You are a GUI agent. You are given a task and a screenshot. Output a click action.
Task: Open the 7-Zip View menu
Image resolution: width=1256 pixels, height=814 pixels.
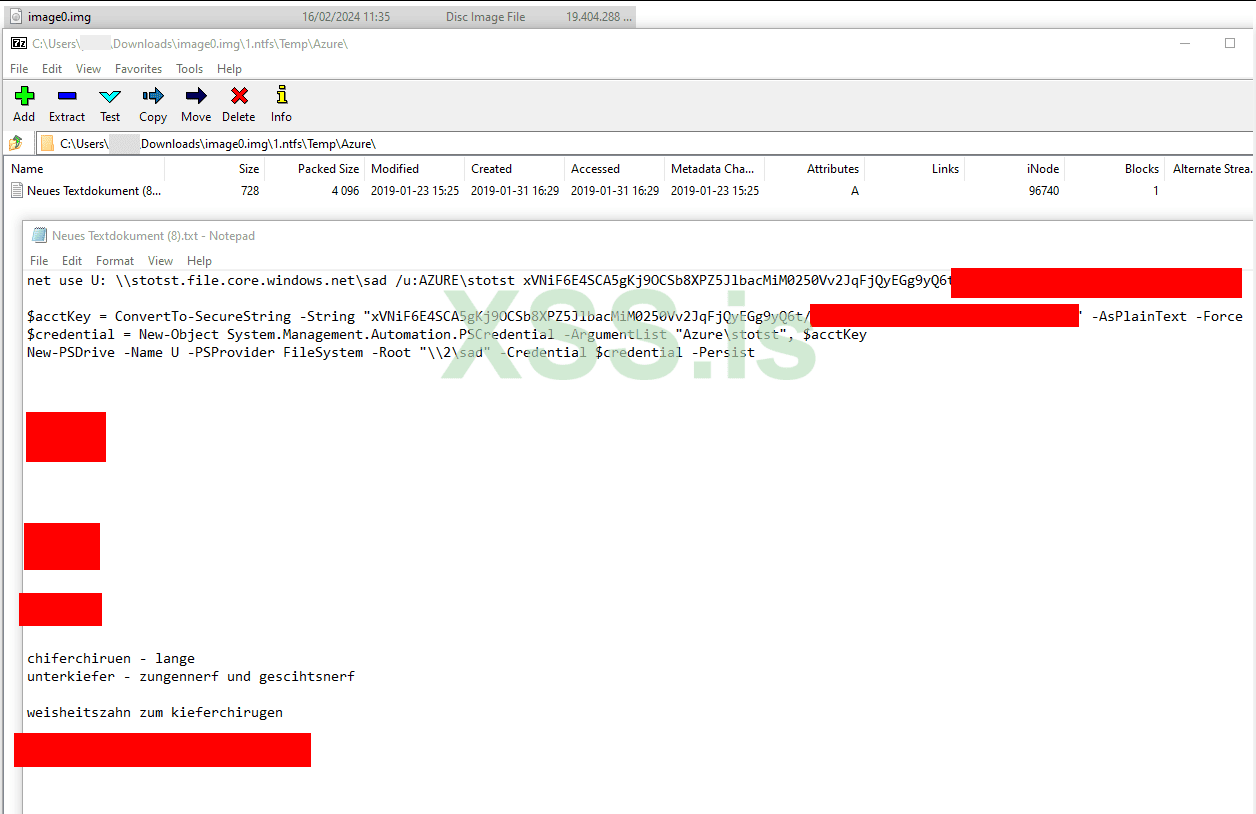(x=88, y=69)
